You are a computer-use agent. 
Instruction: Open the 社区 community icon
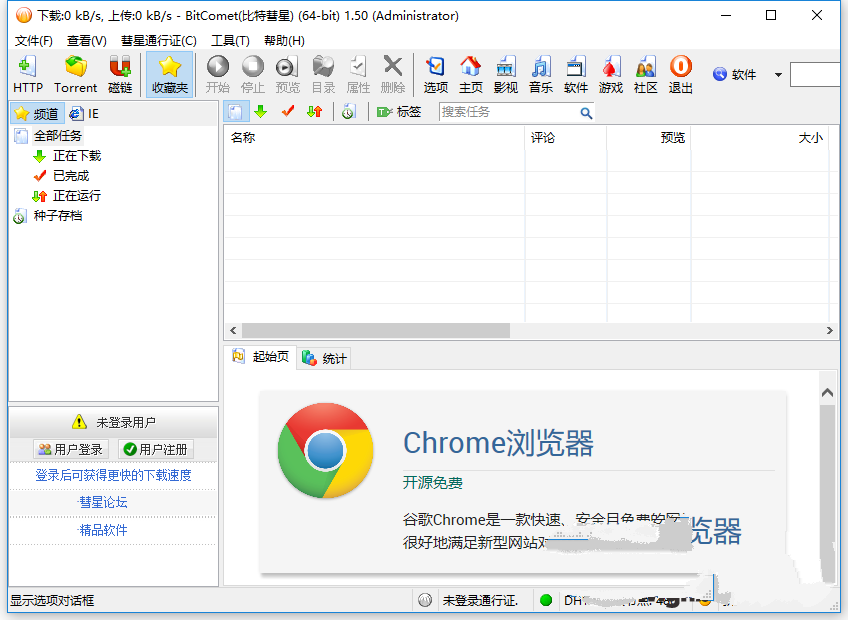(x=646, y=74)
